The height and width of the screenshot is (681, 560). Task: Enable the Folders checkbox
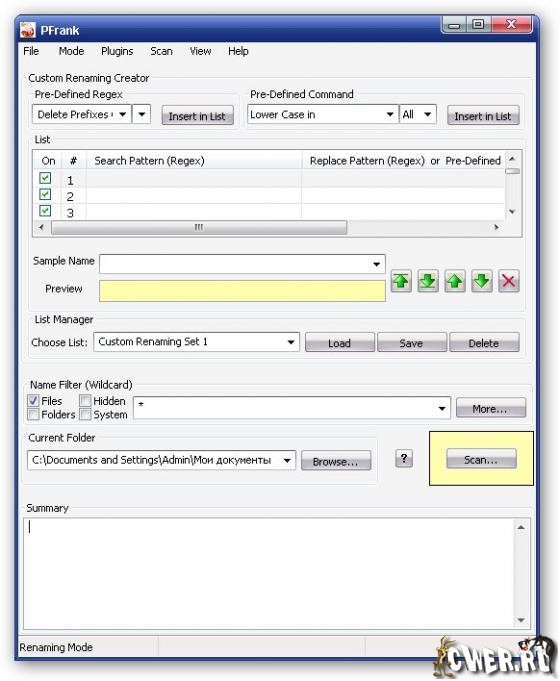pyautogui.click(x=33, y=414)
